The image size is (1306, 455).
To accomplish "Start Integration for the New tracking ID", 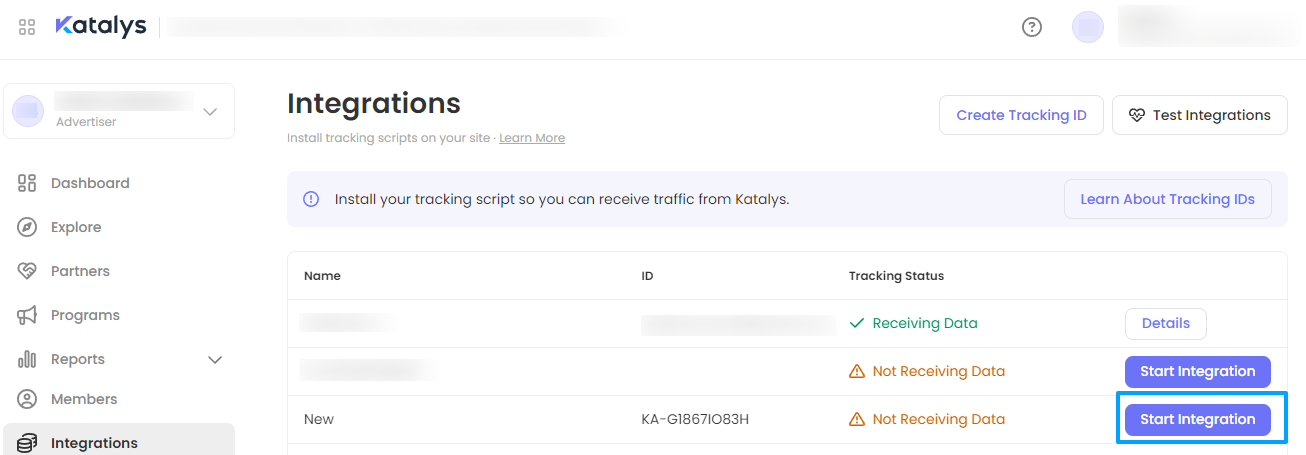I will coord(1197,419).
